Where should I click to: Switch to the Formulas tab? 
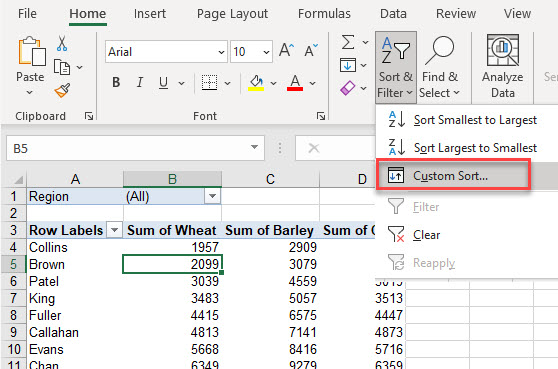324,14
